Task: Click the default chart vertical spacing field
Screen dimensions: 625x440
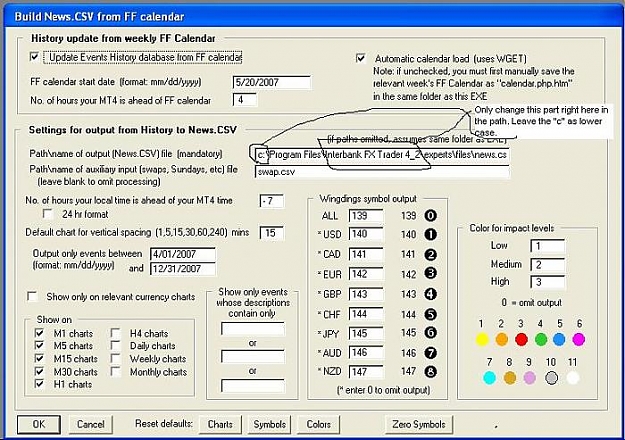Action: click(271, 233)
